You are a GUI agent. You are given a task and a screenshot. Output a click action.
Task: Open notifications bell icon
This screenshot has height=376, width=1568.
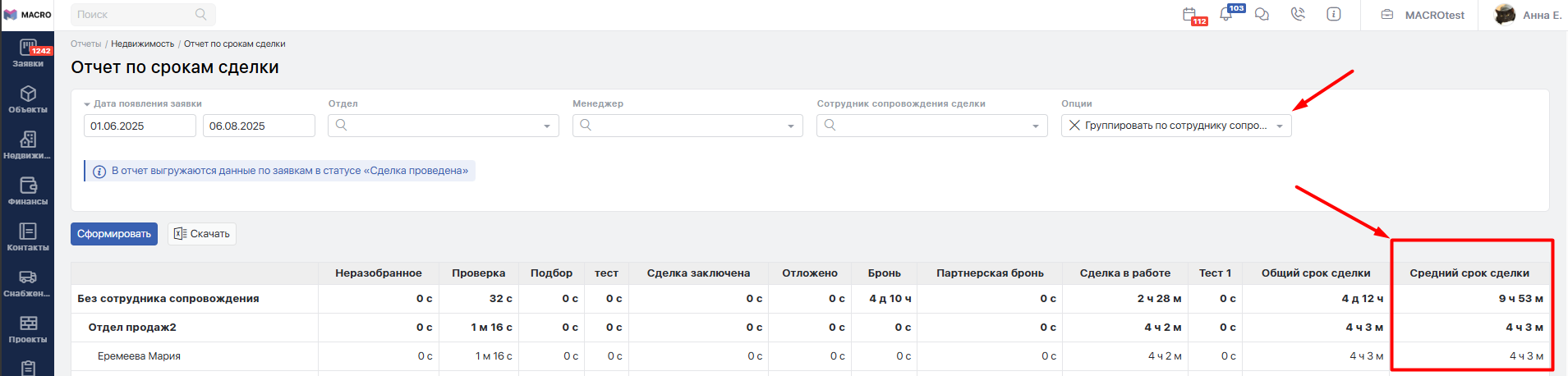1226,15
